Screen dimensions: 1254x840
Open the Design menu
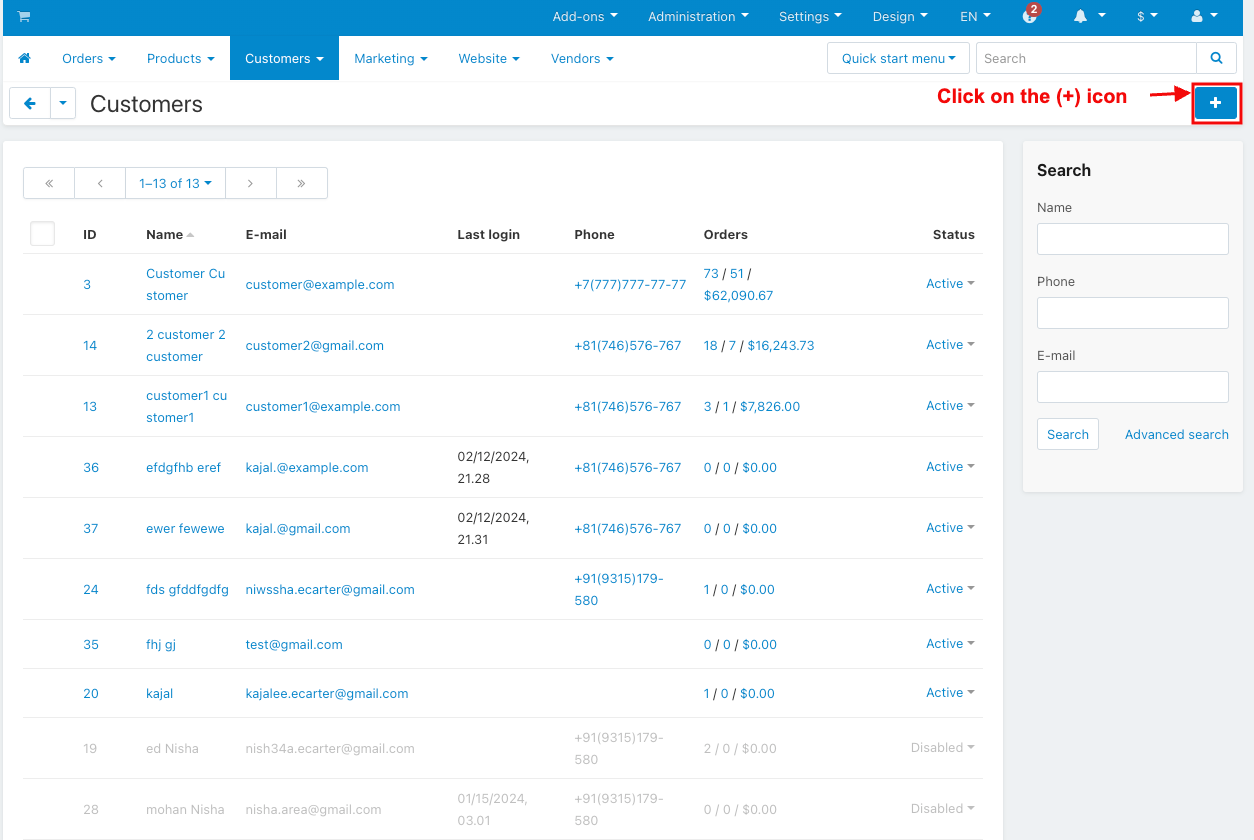coord(900,16)
